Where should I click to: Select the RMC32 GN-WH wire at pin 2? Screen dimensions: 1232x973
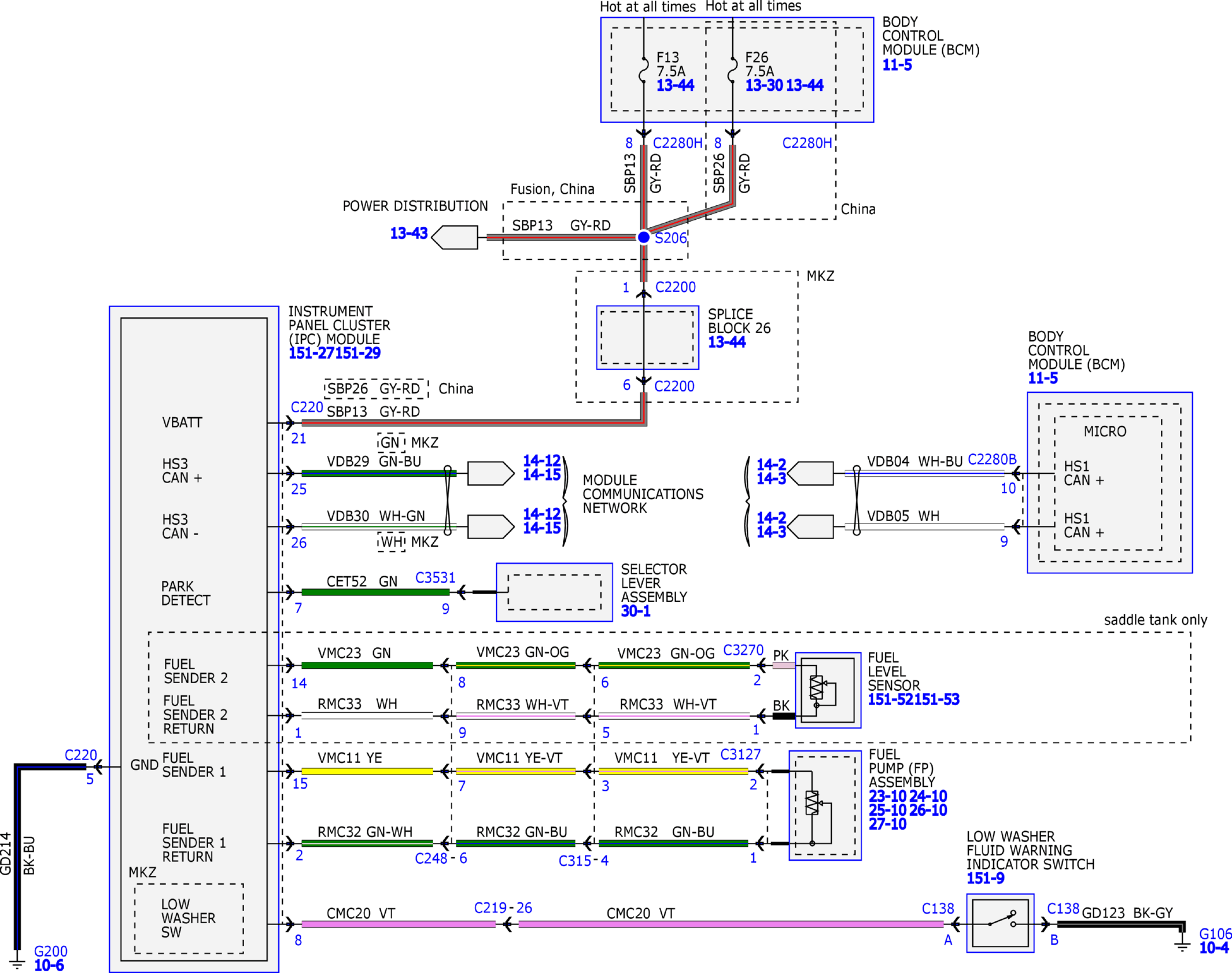[367, 843]
